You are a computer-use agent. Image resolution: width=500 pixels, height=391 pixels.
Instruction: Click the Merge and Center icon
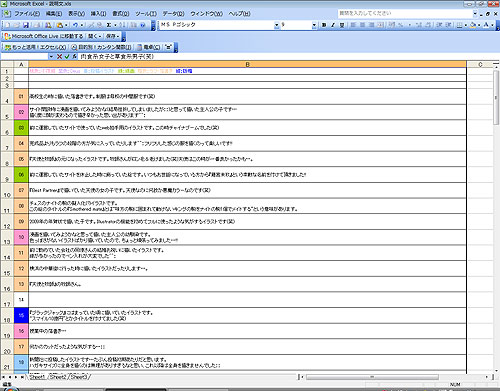click(381, 25)
